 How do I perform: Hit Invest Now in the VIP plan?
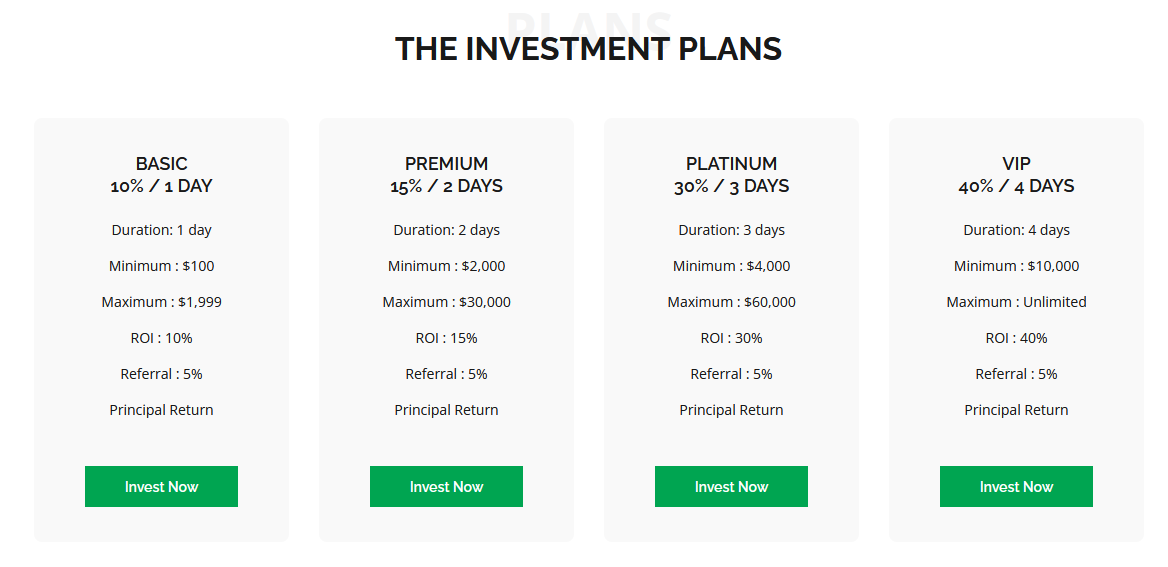pos(1016,487)
